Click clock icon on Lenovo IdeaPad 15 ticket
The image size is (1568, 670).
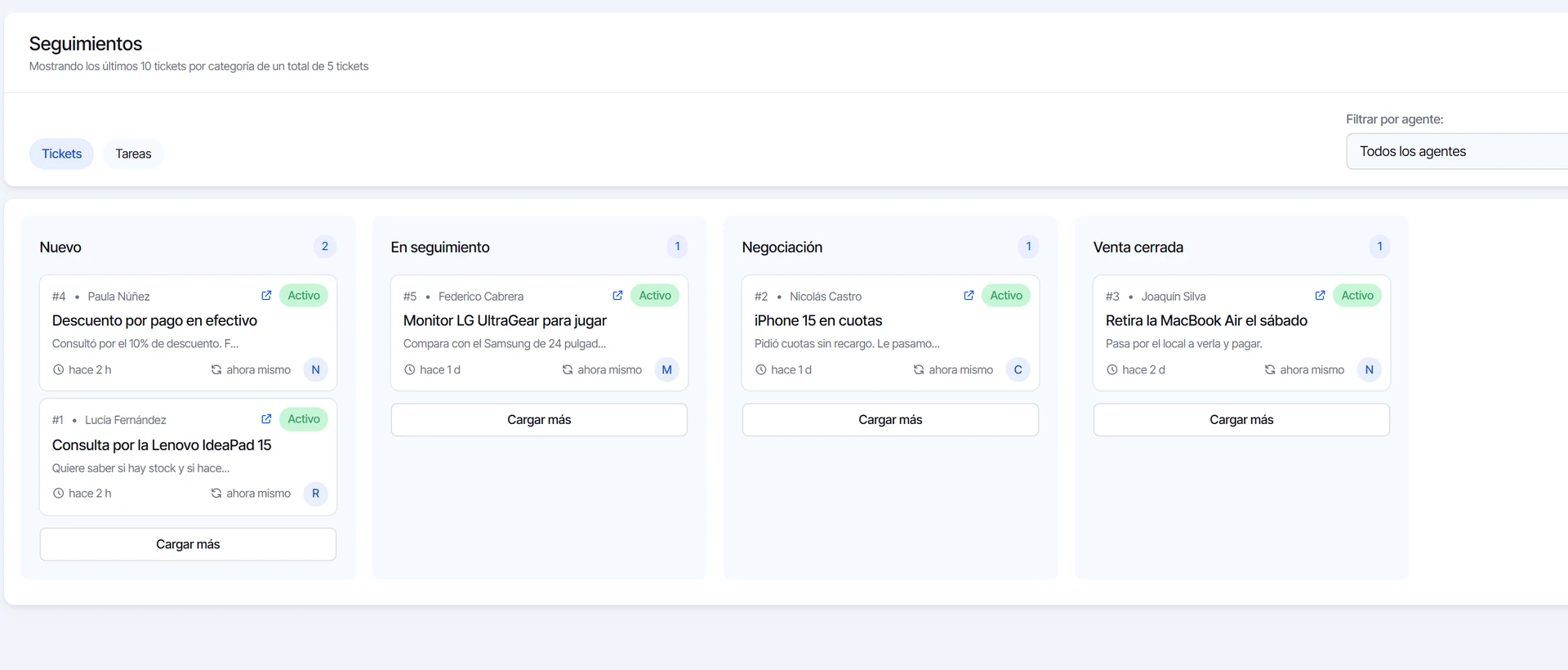coord(59,494)
